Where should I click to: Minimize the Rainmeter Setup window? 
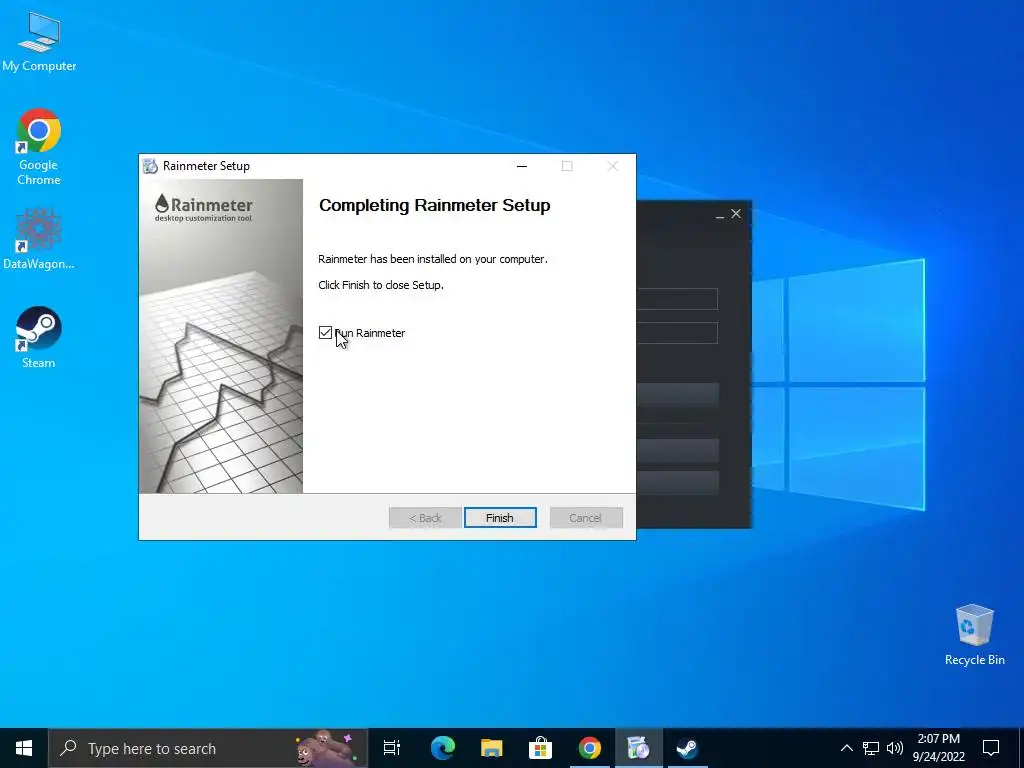522,167
